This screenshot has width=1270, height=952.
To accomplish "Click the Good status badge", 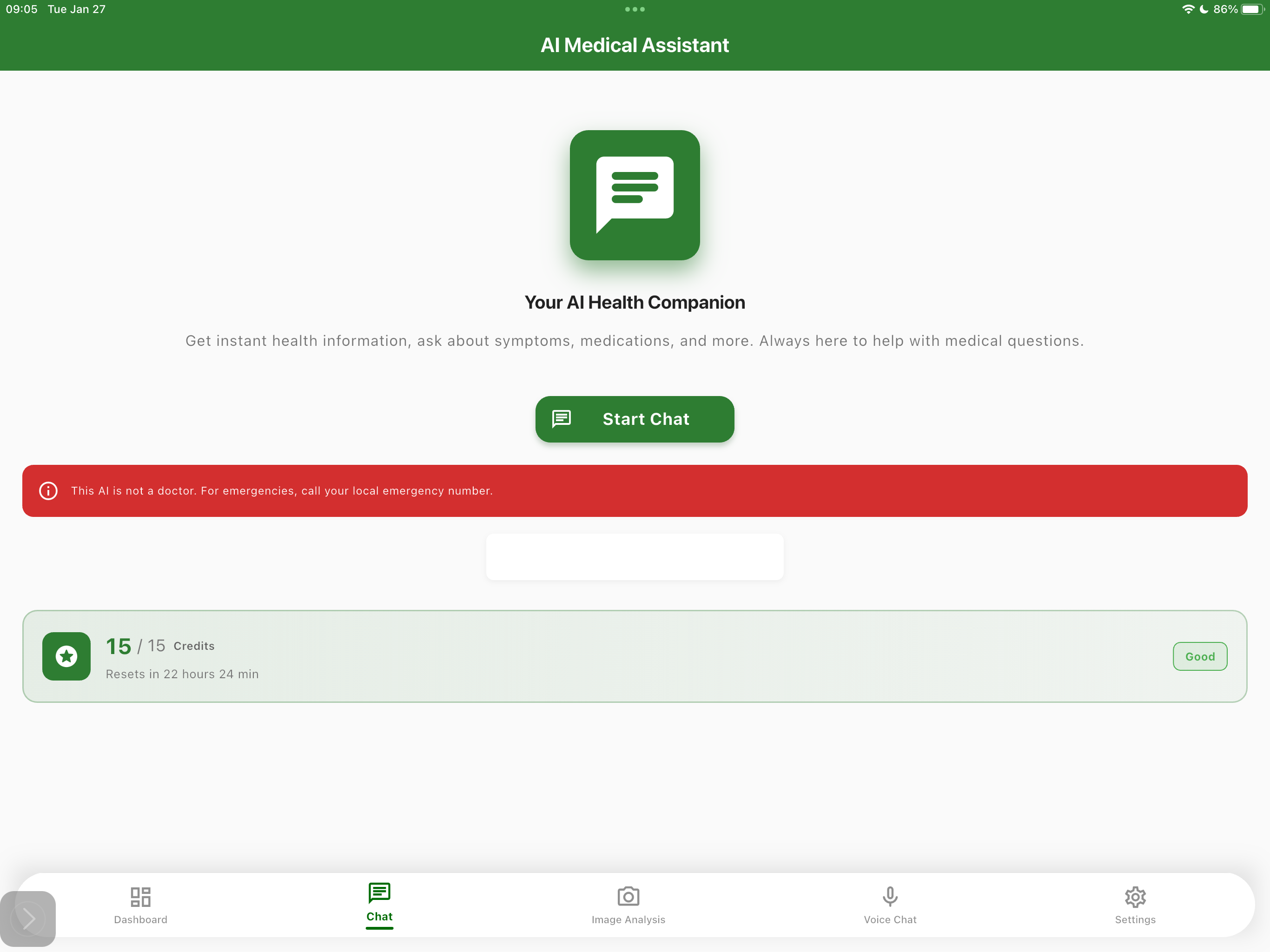I will (1200, 656).
